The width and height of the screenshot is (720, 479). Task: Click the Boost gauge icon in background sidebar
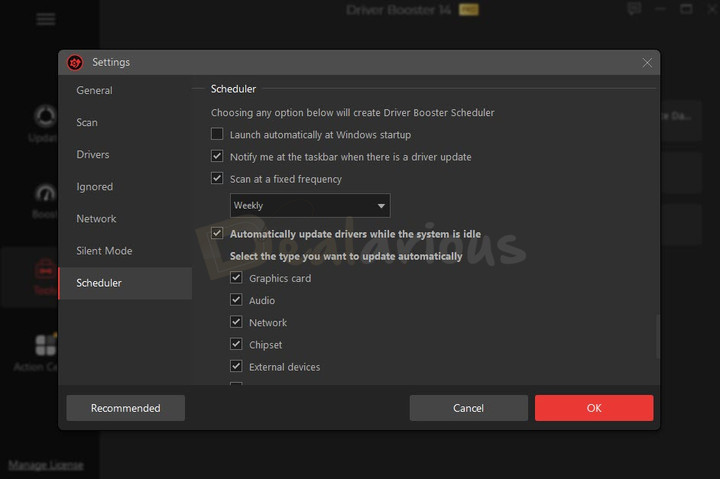pyautogui.click(x=45, y=194)
